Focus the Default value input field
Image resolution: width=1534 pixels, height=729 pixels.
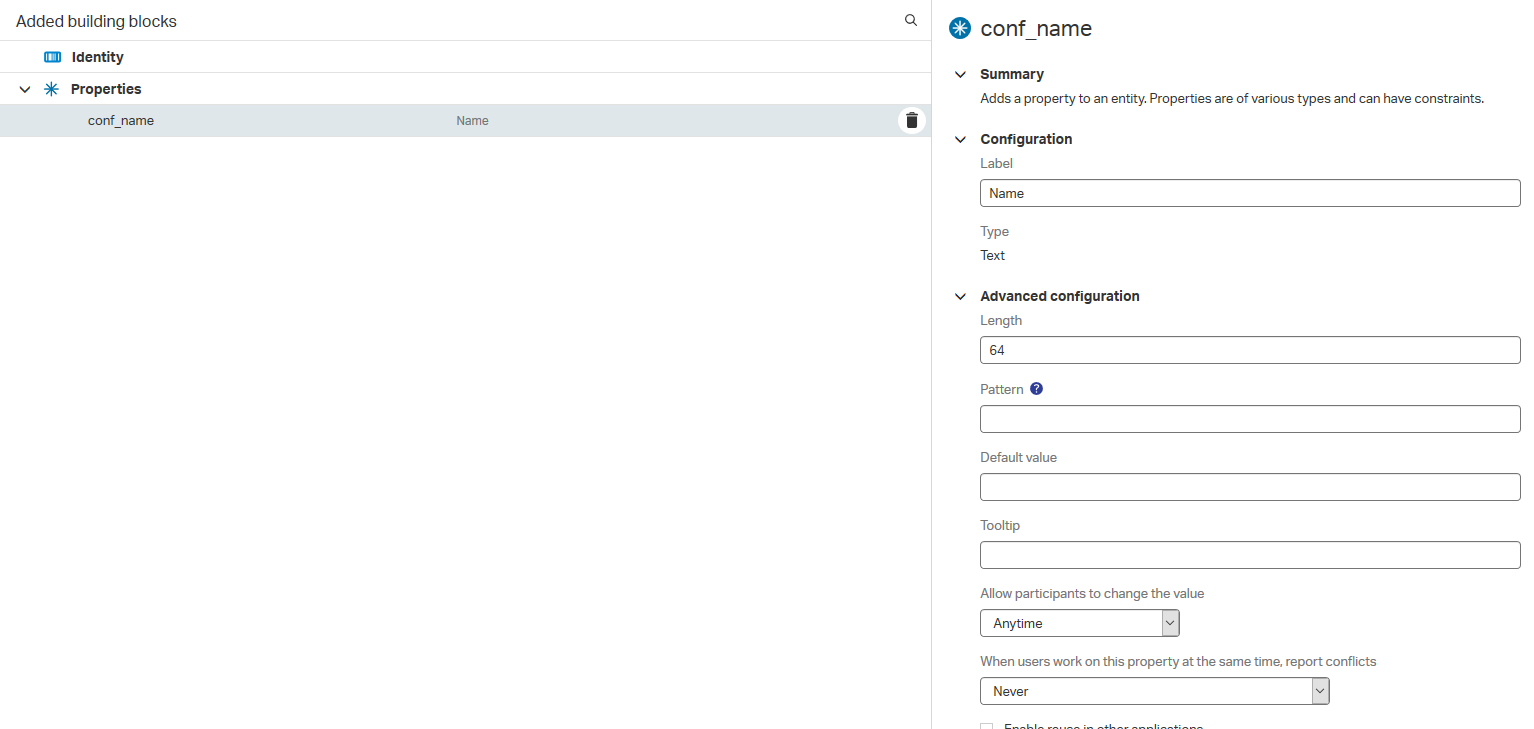pyautogui.click(x=1249, y=487)
